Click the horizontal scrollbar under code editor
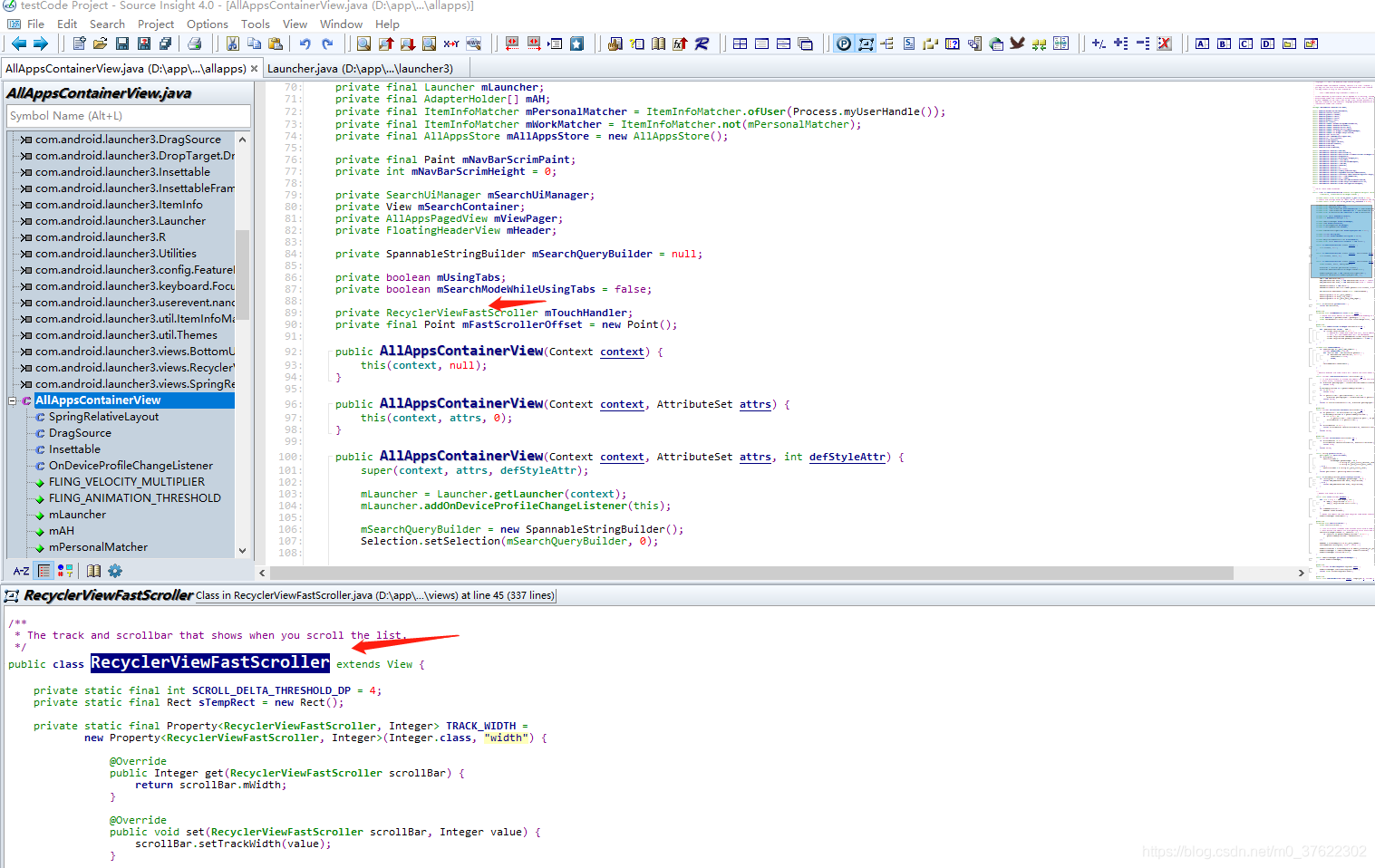 coord(750,573)
